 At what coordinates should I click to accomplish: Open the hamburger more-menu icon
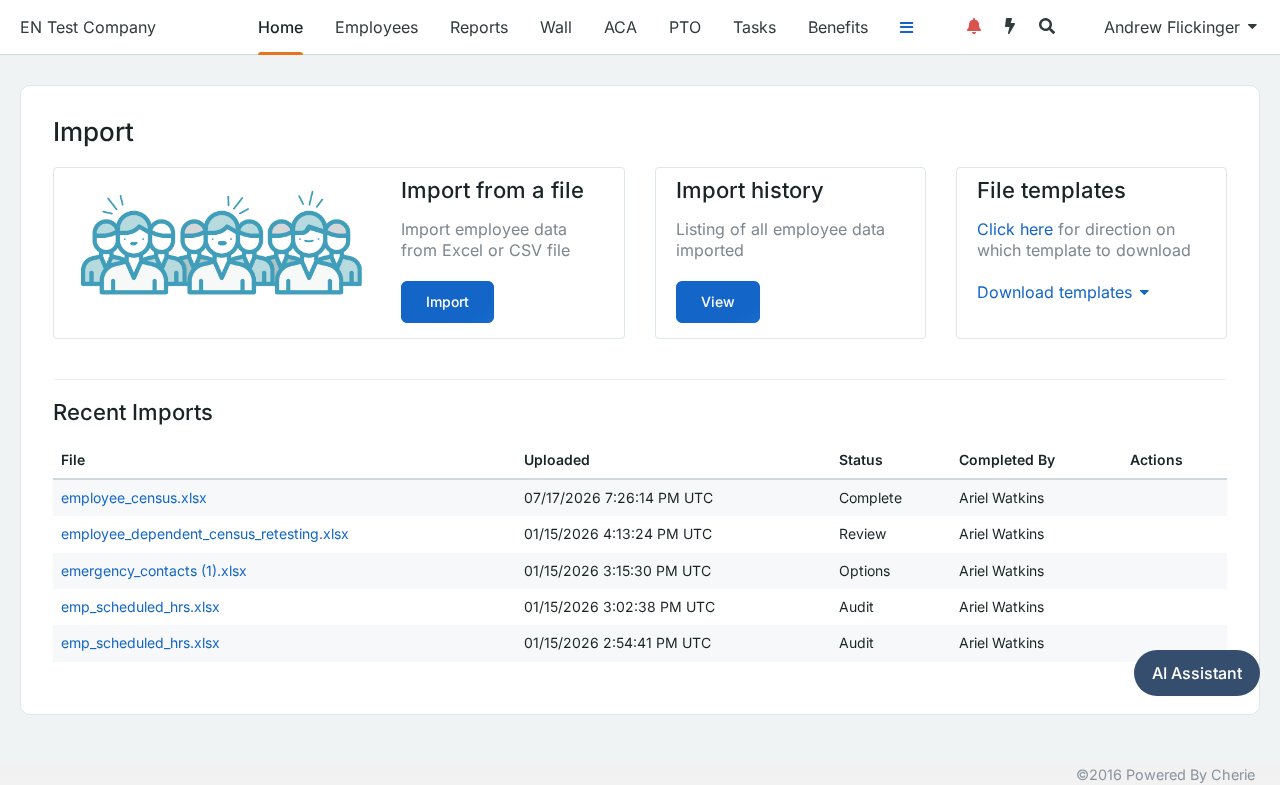coord(906,27)
